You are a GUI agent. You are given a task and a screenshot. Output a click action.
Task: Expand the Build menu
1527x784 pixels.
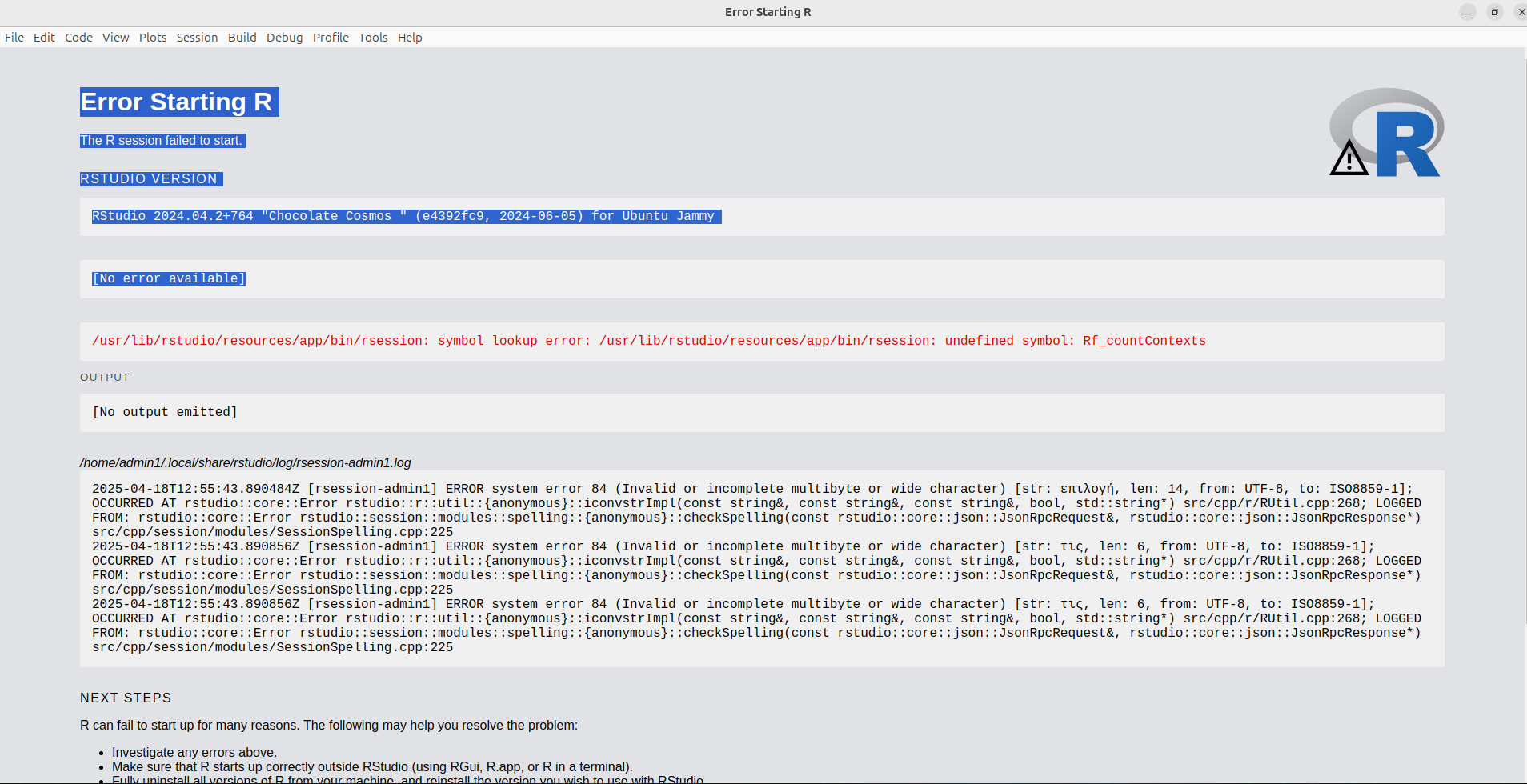click(242, 38)
